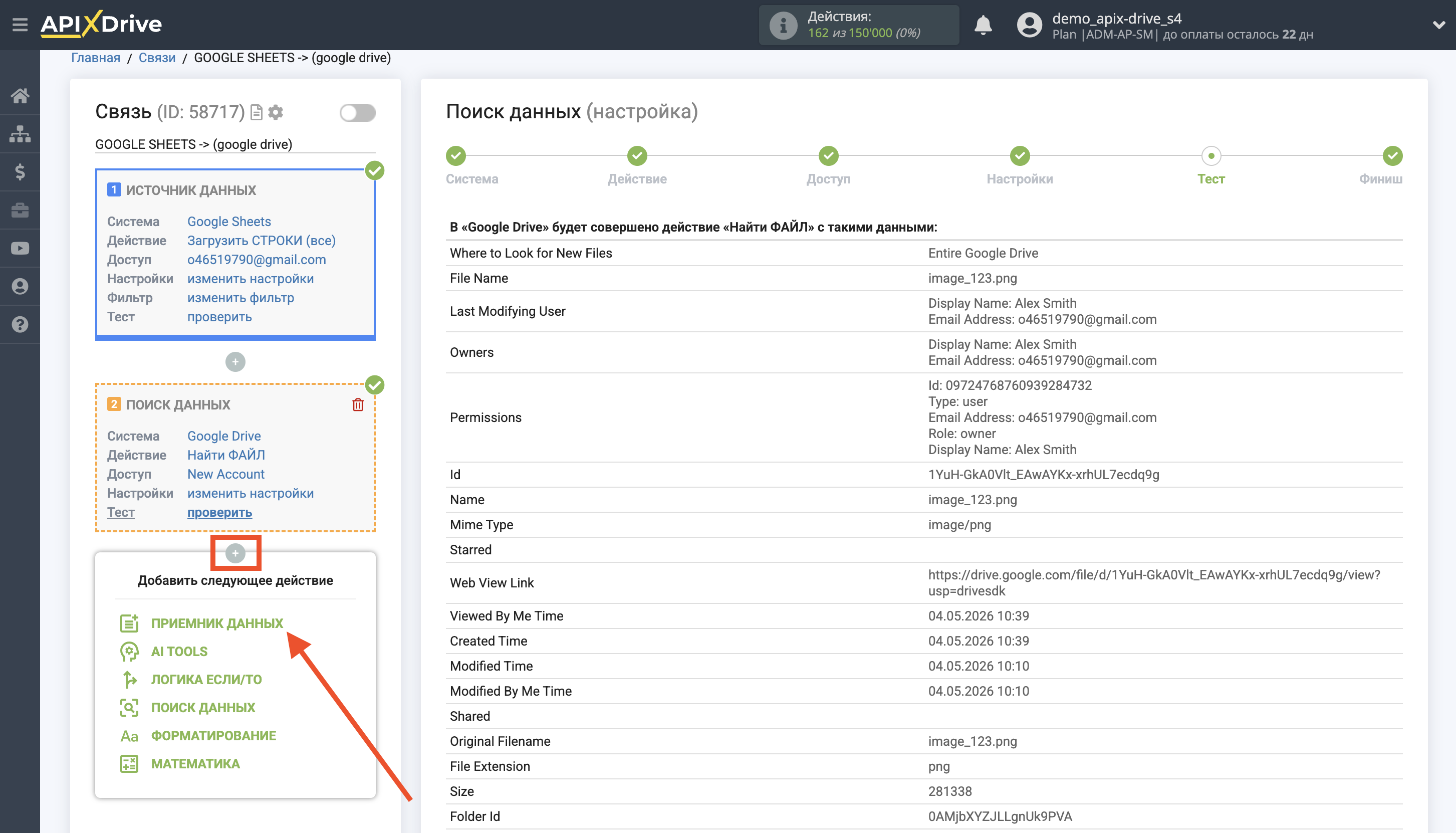1456x833 pixels.
Task: Click the user profile avatar
Action: click(x=1030, y=25)
